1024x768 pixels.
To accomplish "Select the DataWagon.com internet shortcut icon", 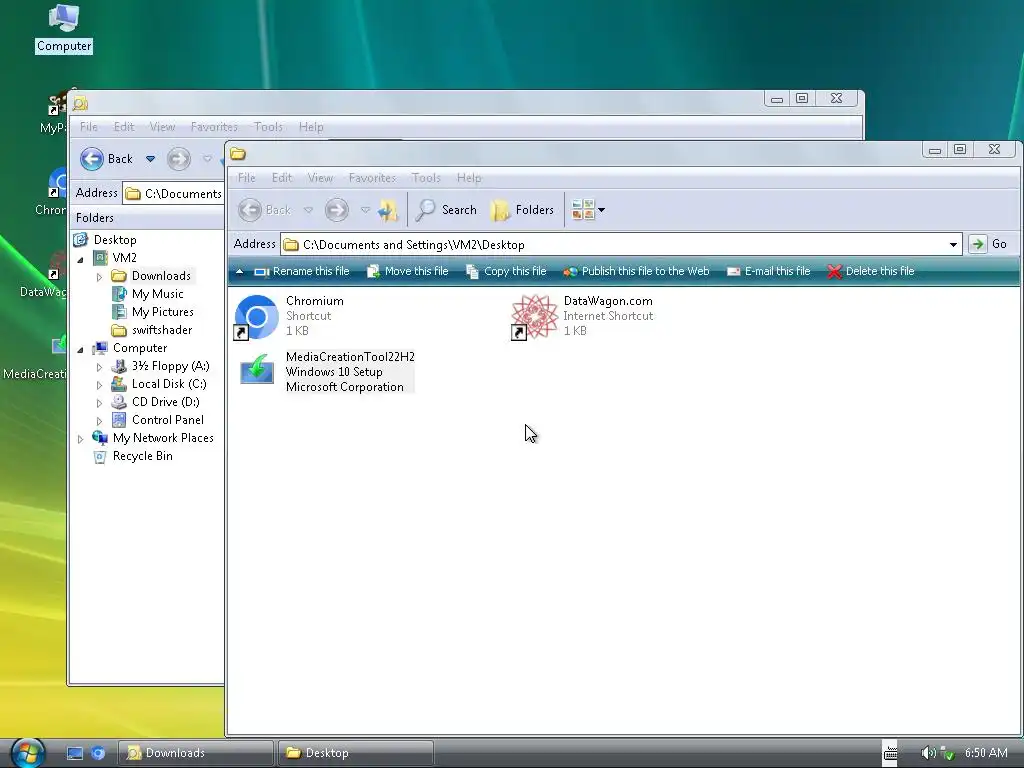I will [534, 317].
